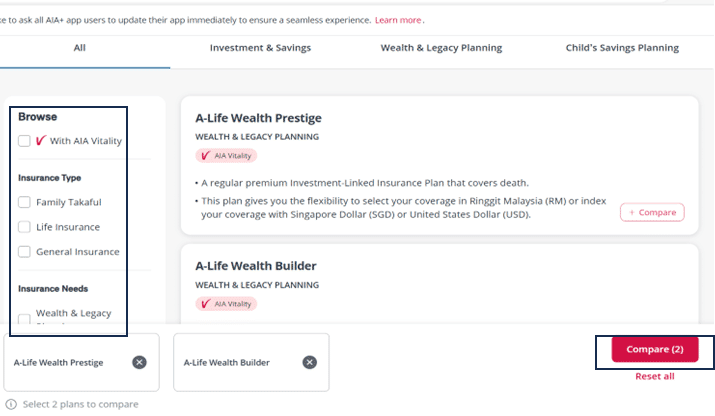The width and height of the screenshot is (715, 416).
Task: Remove A-Life Wealth Builder from comparison tray
Action: [x=310, y=362]
